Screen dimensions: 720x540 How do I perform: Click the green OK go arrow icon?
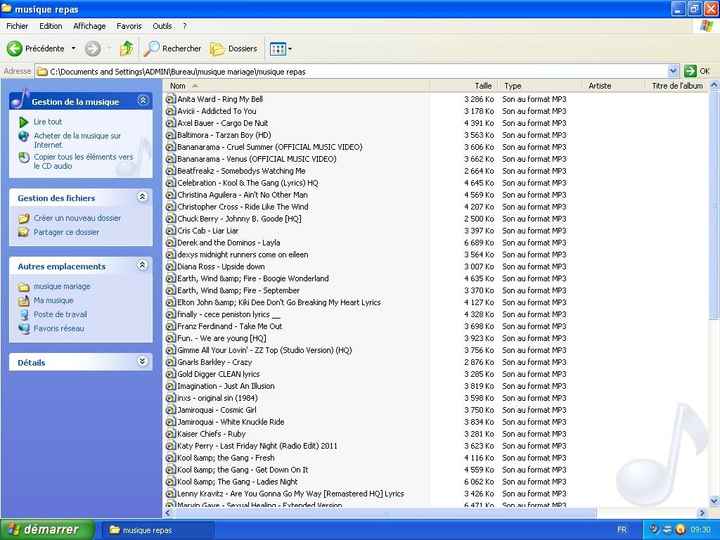[x=690, y=71]
